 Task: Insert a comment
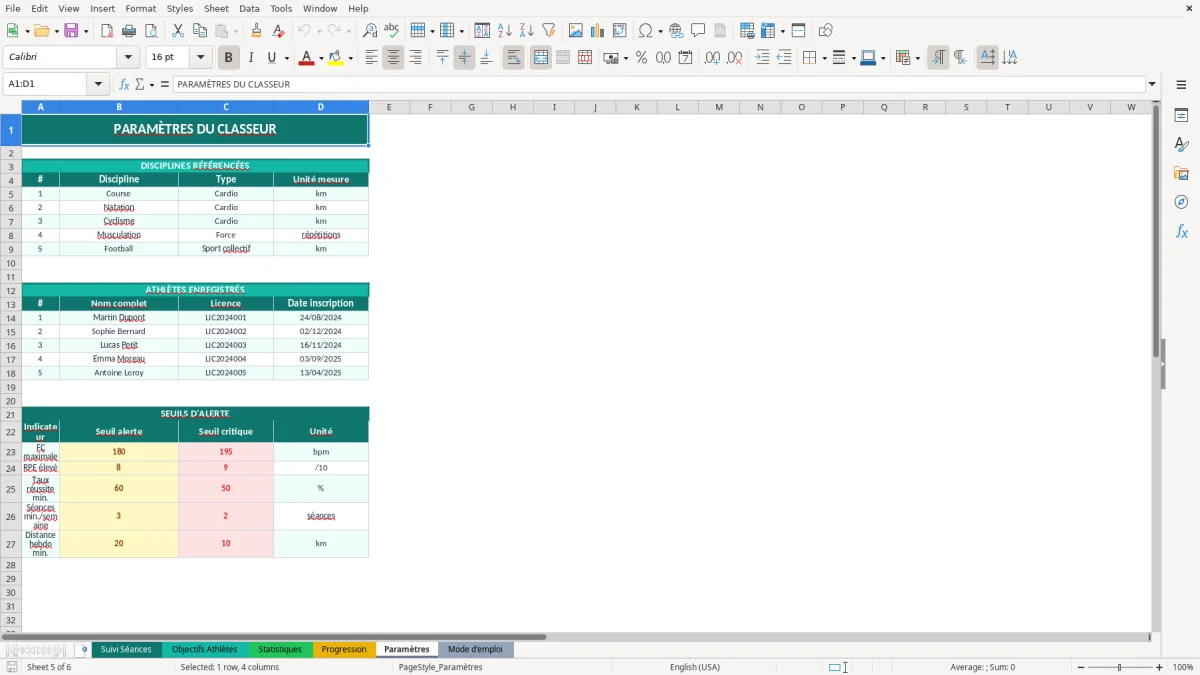click(698, 31)
